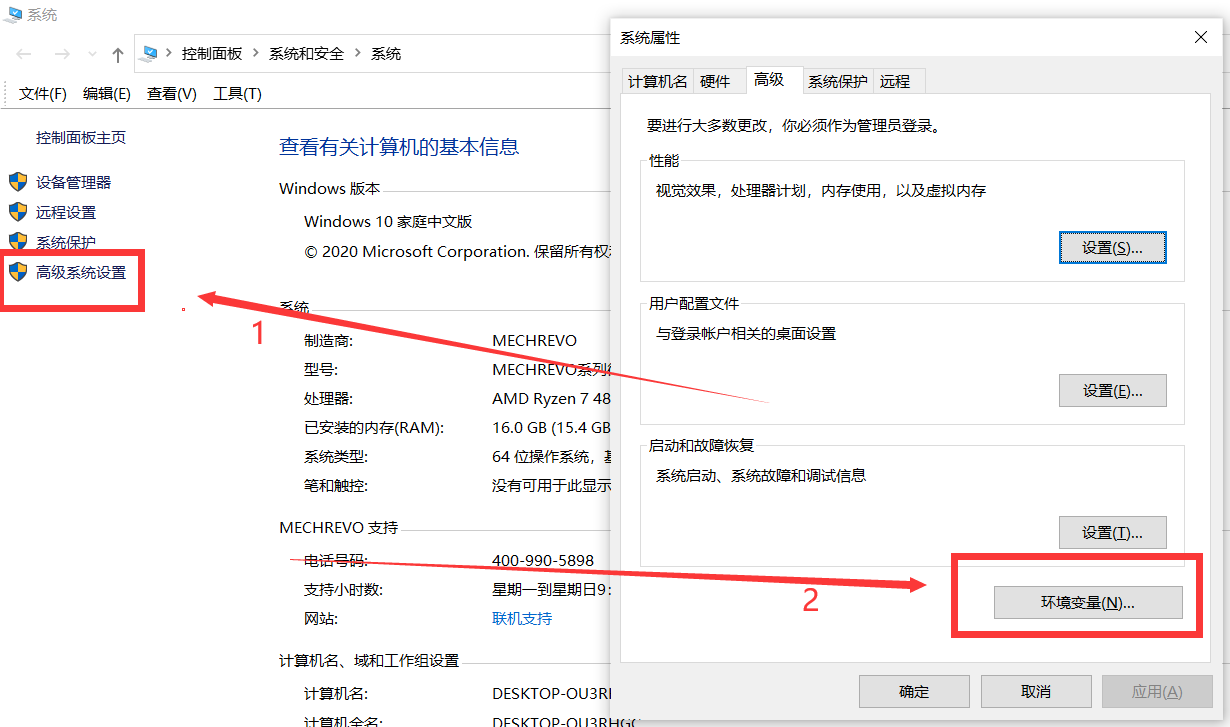Image resolution: width=1230 pixels, height=727 pixels.
Task: Open the 查看(V) menu
Action: click(x=171, y=93)
